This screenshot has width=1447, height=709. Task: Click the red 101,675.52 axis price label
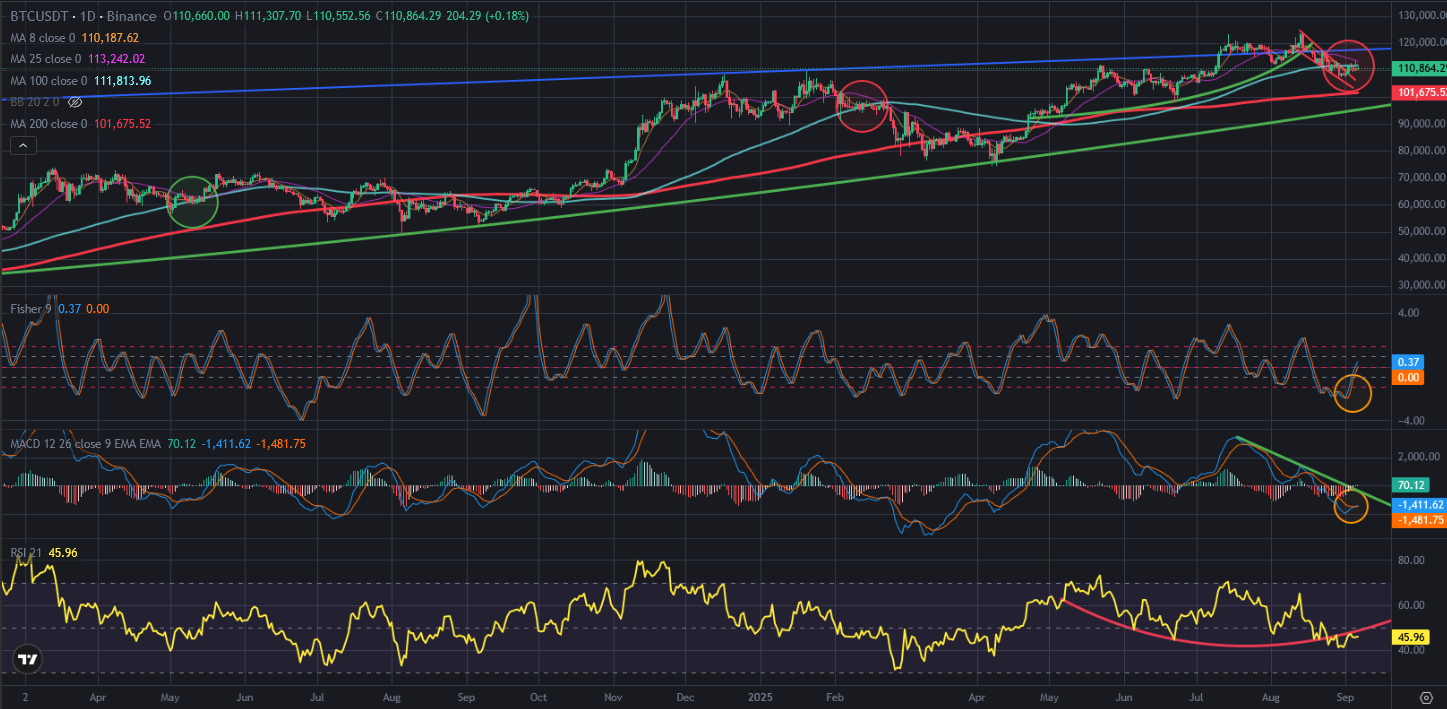tap(1420, 92)
